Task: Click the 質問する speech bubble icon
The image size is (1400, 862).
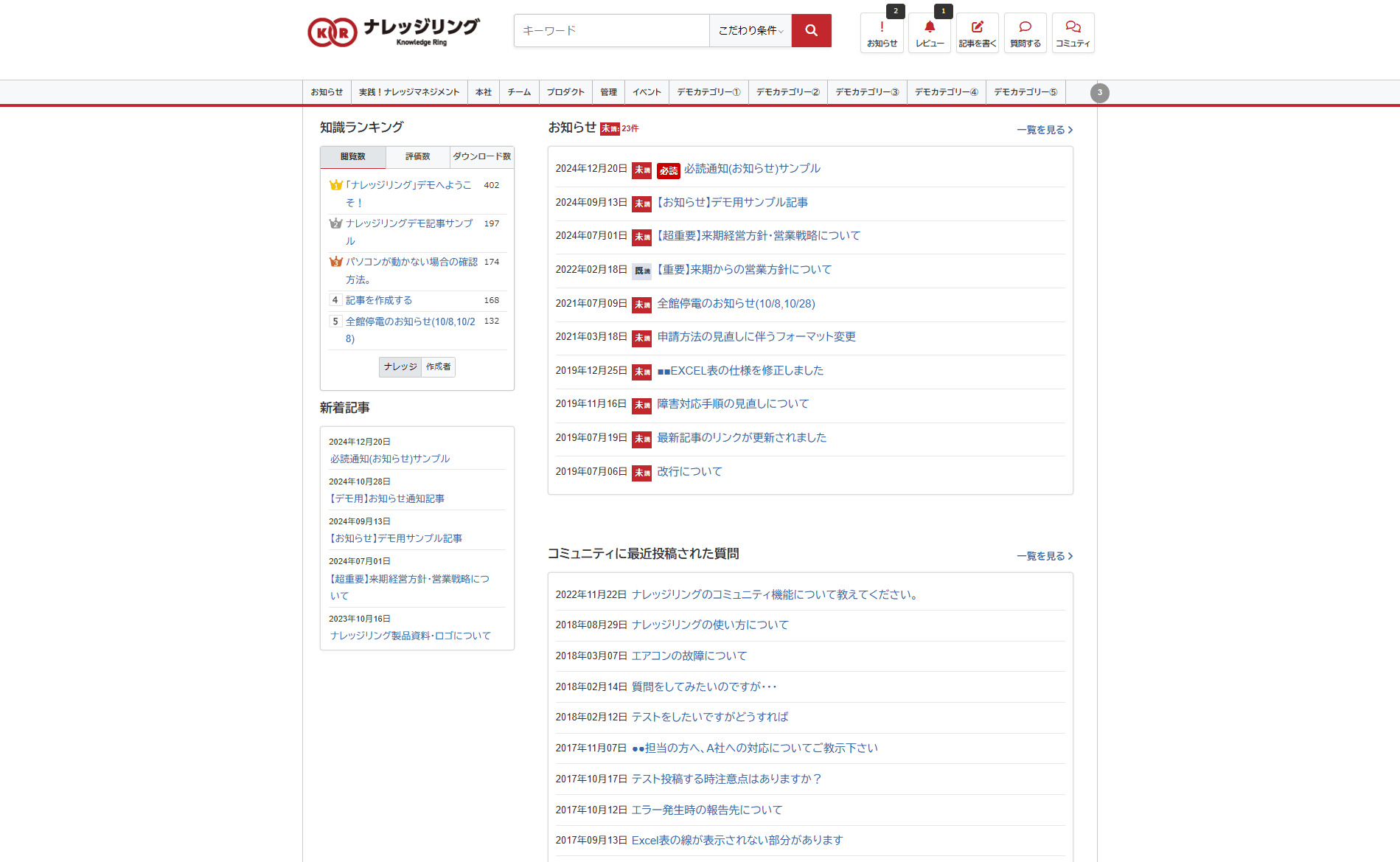Action: (x=1025, y=33)
